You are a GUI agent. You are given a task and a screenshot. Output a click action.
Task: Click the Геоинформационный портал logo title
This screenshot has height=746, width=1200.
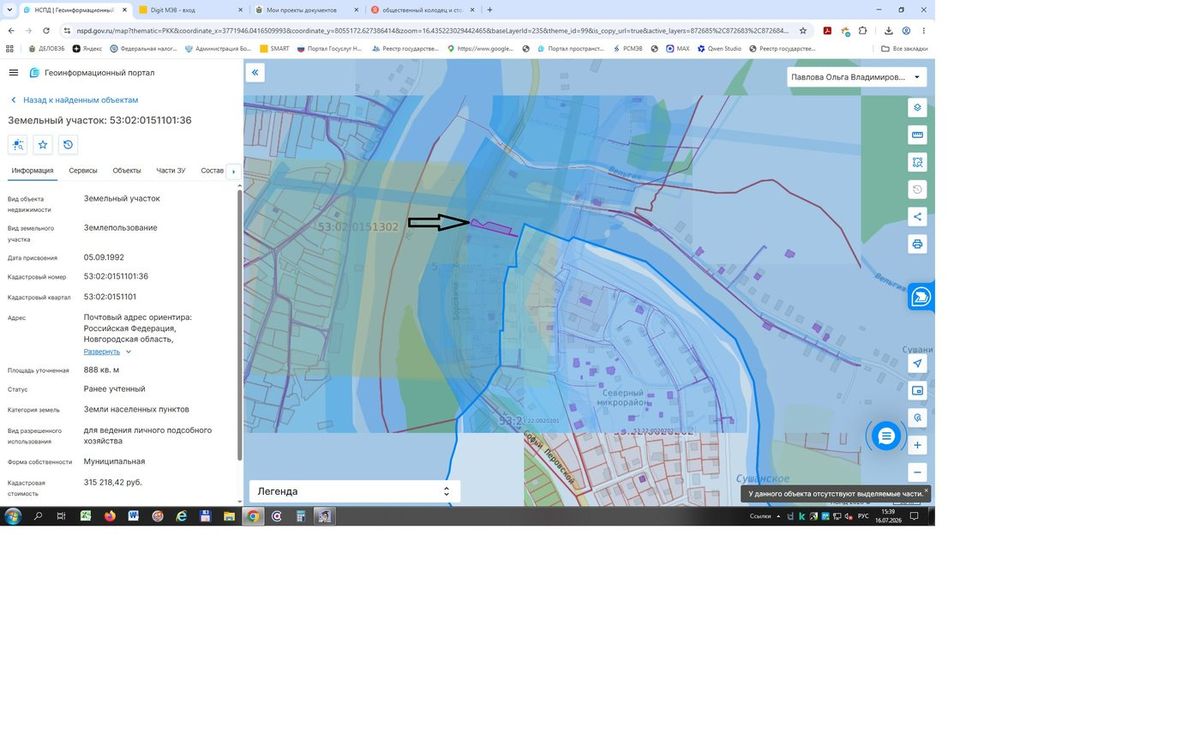[x=92, y=73]
